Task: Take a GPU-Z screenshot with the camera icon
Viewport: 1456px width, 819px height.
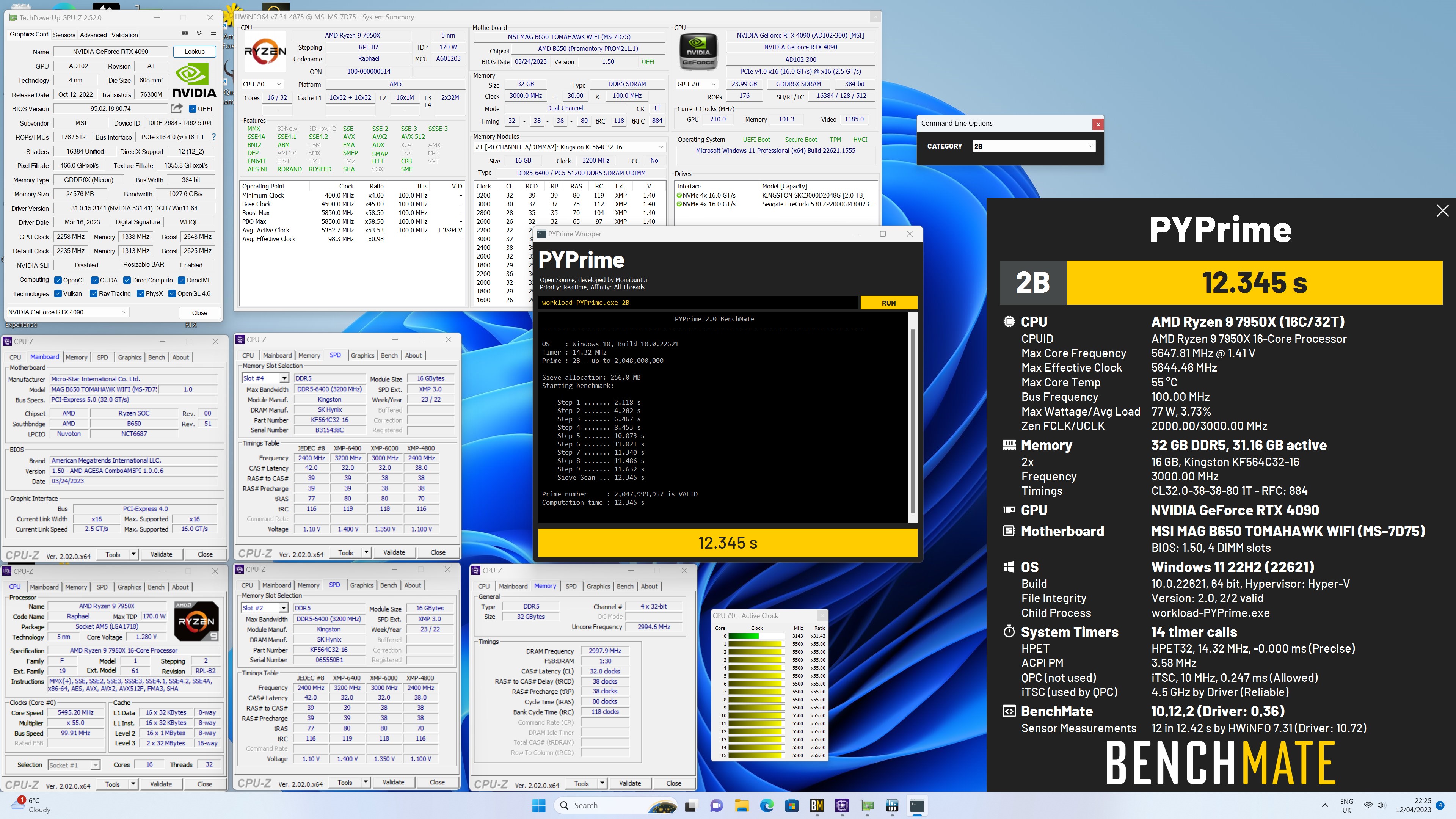Action: pos(184,33)
